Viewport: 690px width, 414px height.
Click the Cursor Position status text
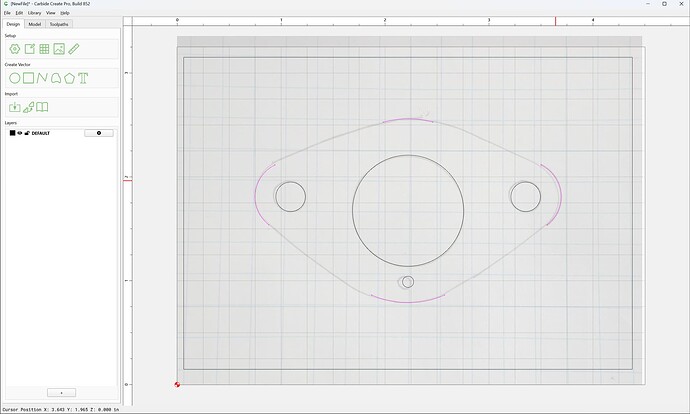pos(61,409)
